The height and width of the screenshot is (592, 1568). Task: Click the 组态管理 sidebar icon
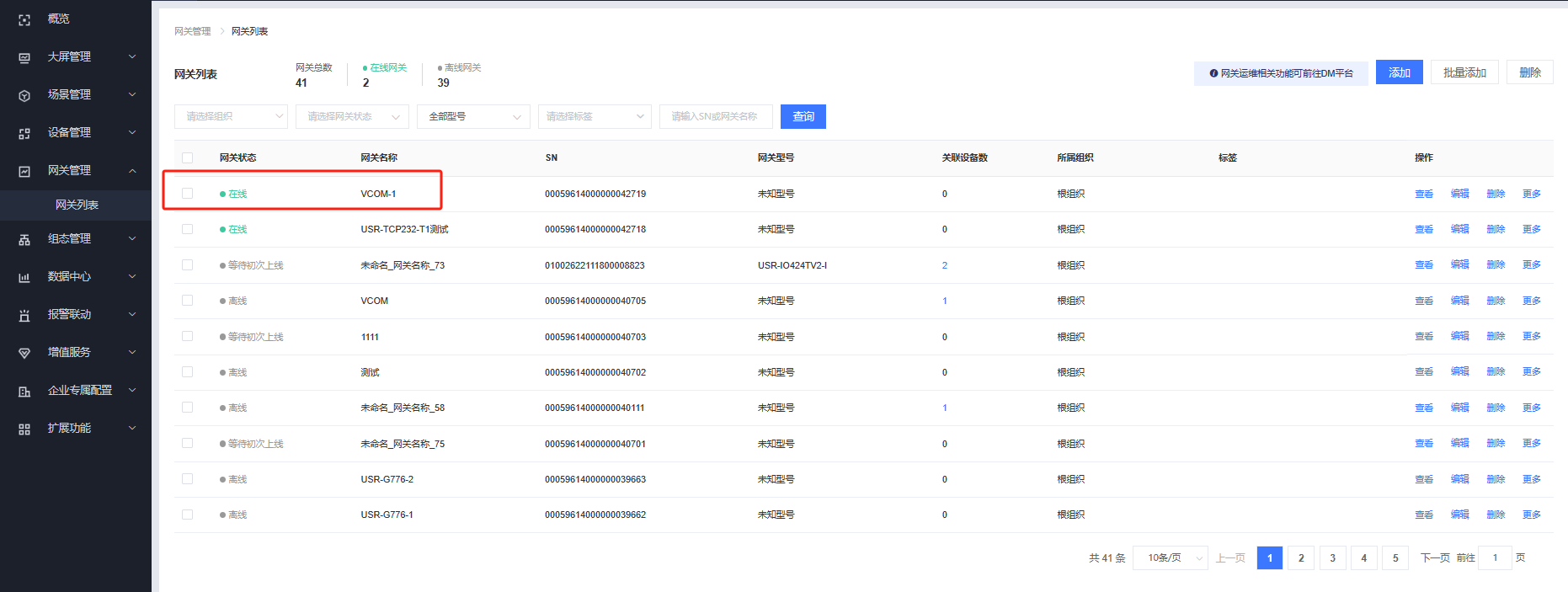pos(24,239)
